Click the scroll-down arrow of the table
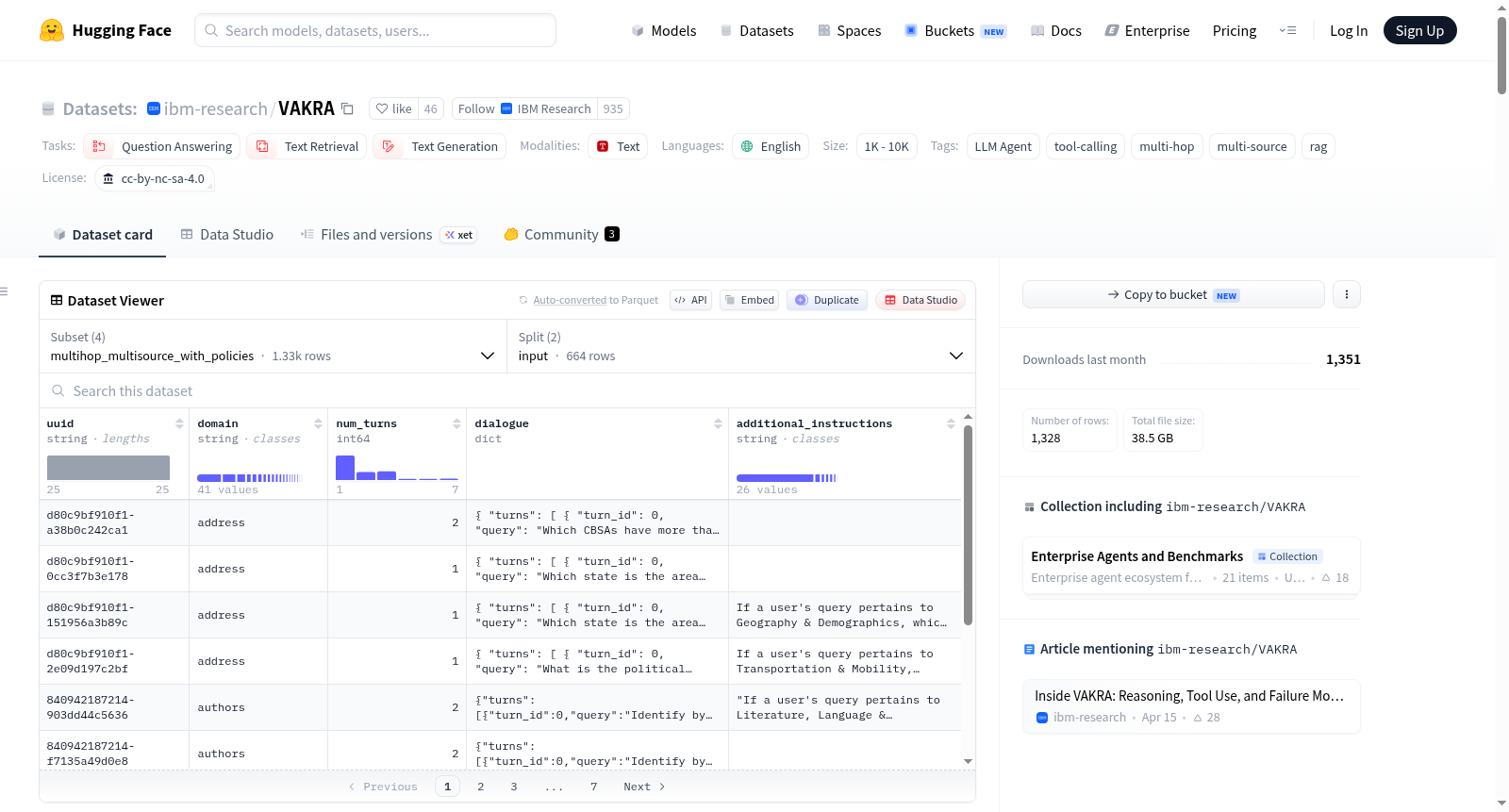 coord(968,761)
